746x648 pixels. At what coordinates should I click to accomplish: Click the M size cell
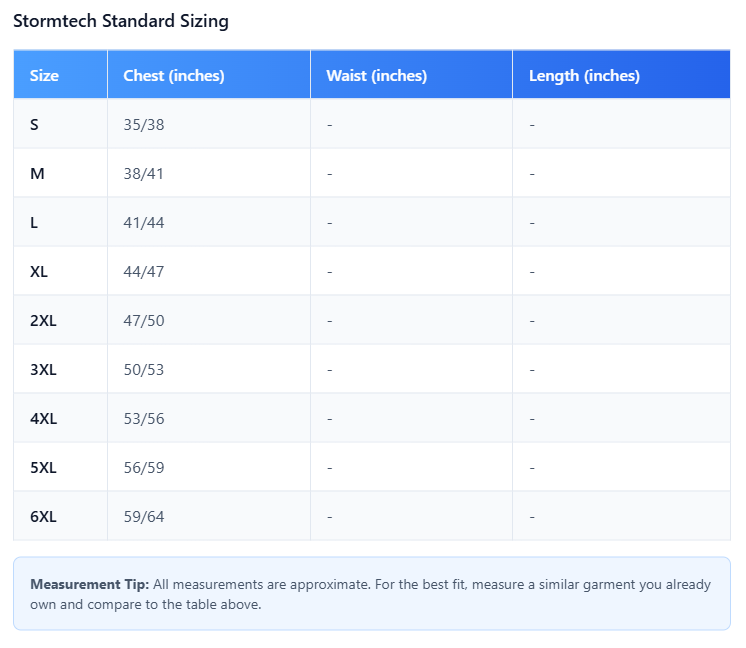coord(60,174)
